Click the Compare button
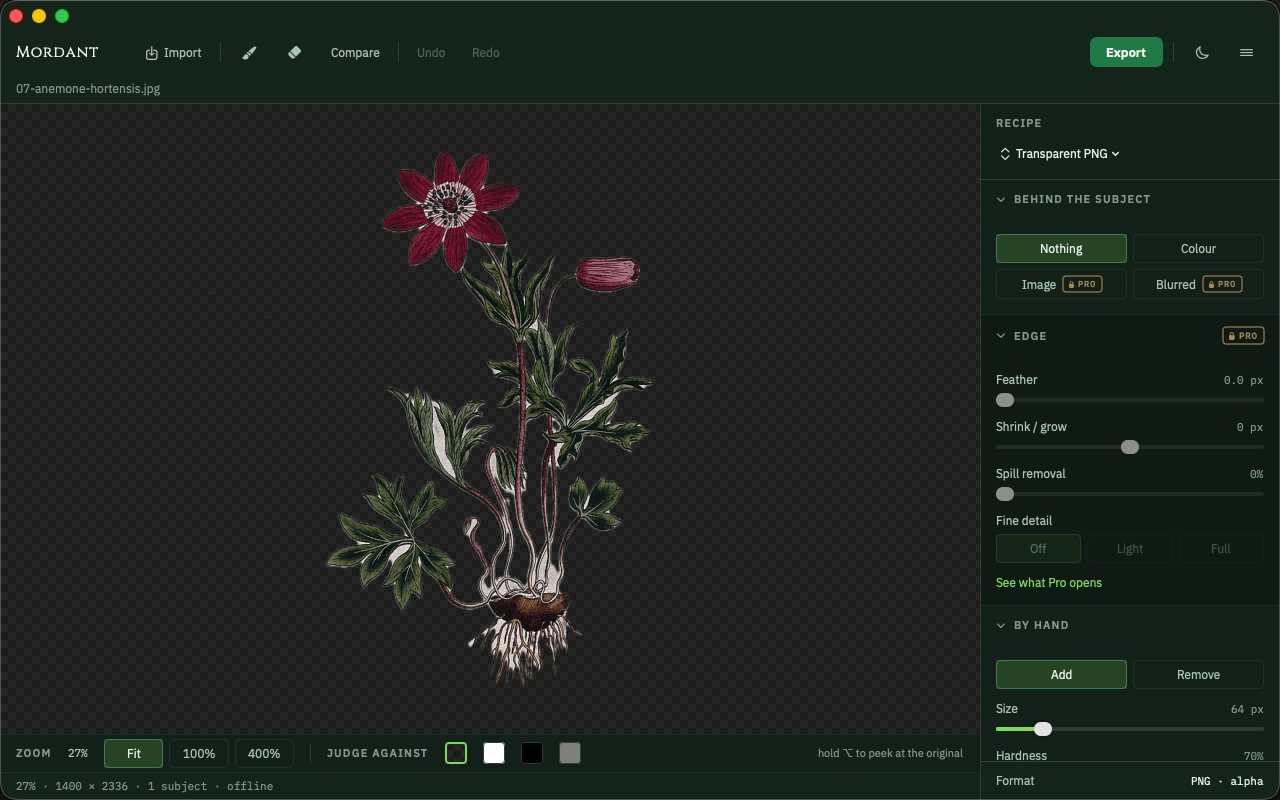Image resolution: width=1280 pixels, height=800 pixels. click(355, 53)
